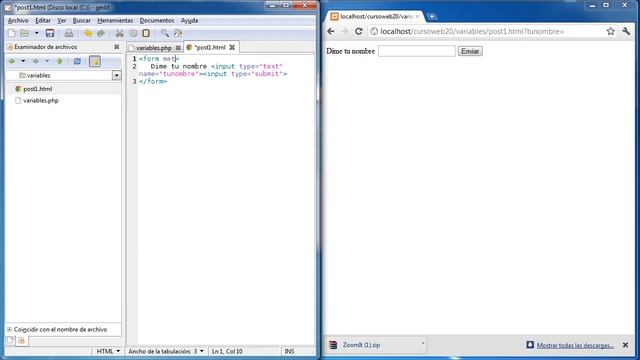Click the Chrome address bar URL
Image resolution: width=640 pixels, height=360 pixels.
[472, 31]
